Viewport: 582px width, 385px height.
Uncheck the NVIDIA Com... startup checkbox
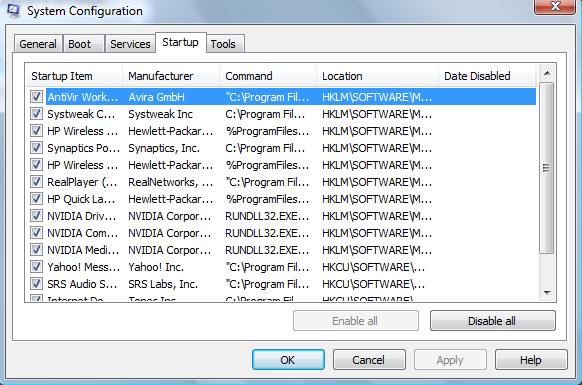(x=36, y=233)
